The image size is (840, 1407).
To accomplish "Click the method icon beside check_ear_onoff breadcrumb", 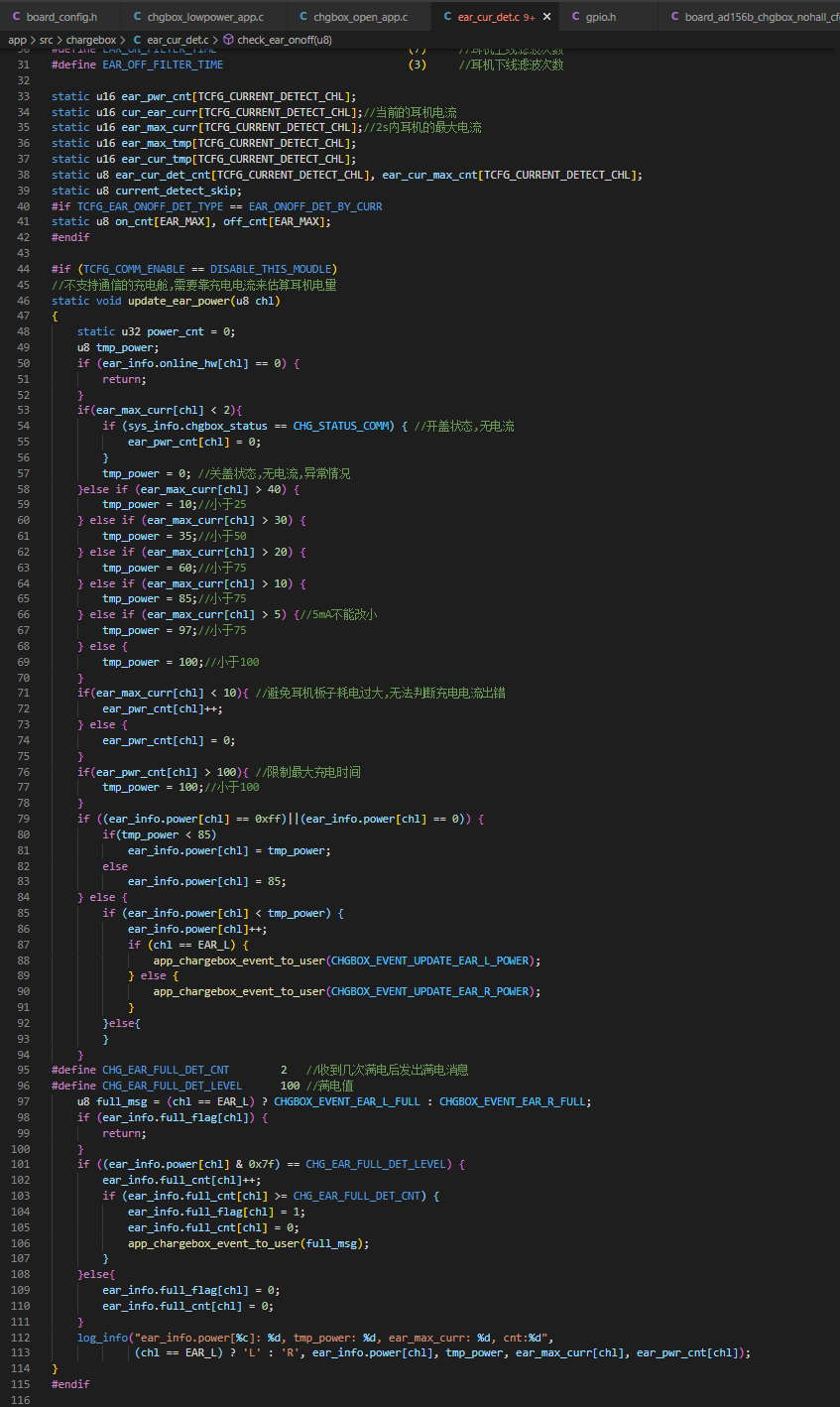I will [228, 40].
